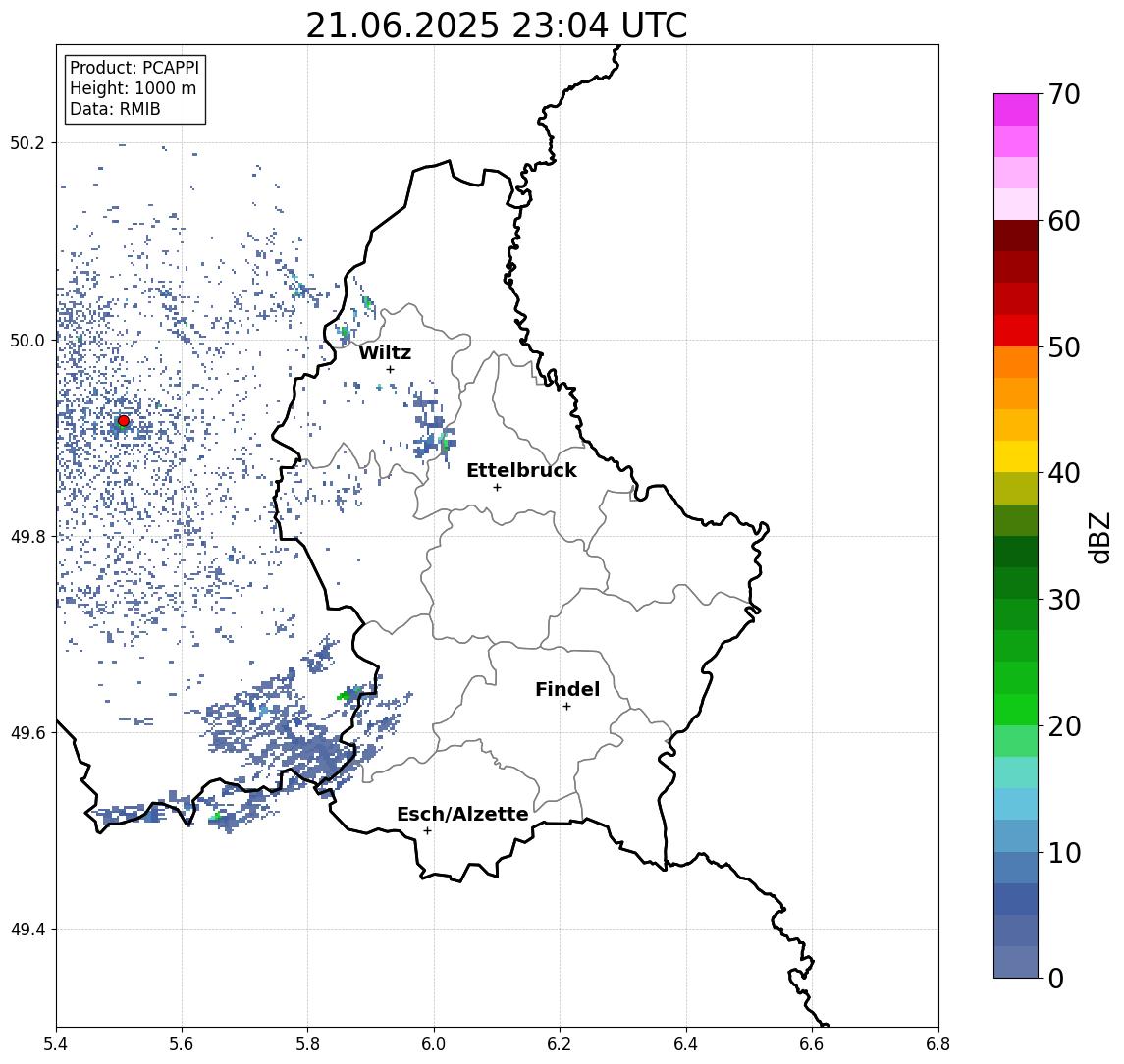
Task: Click the bottom slate-blue 0 dBZ colorbar segment
Action: [x=1016, y=962]
